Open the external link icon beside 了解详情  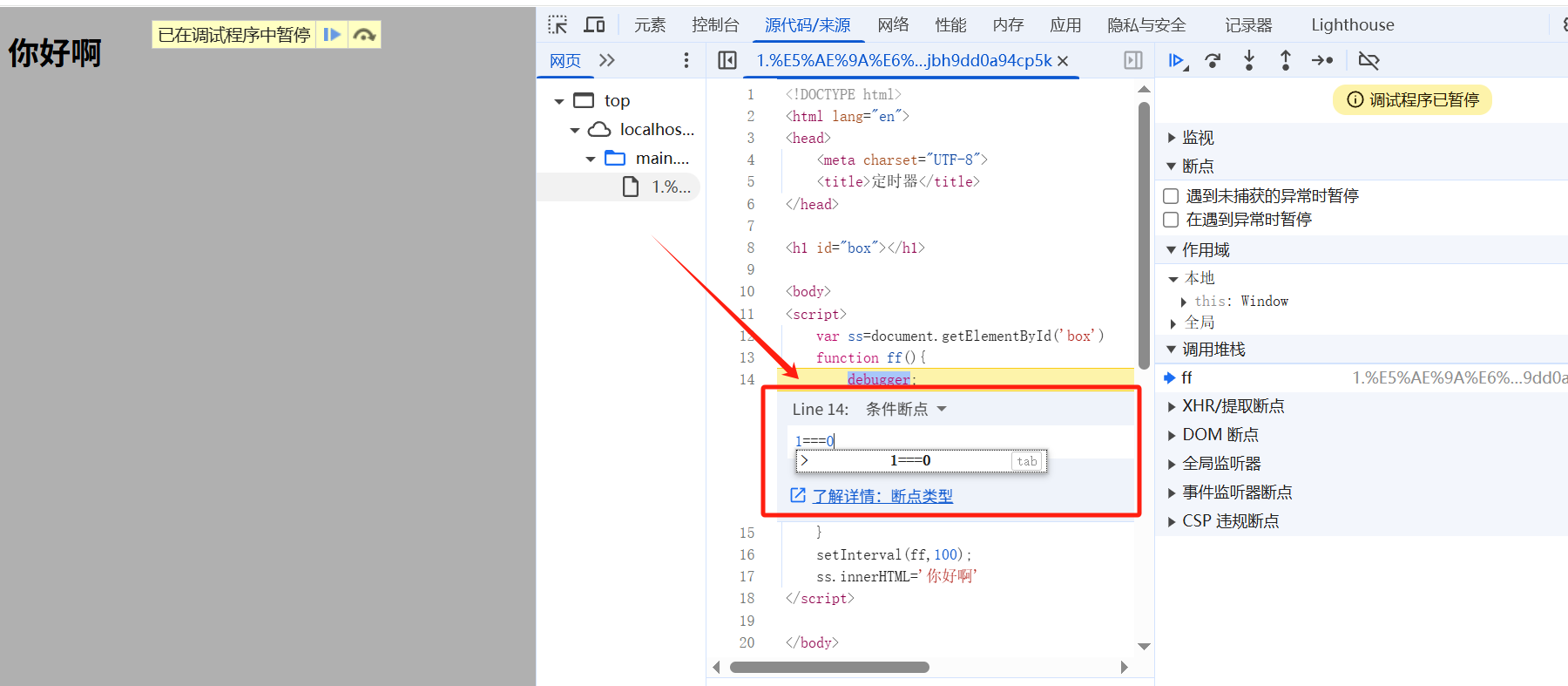click(798, 495)
